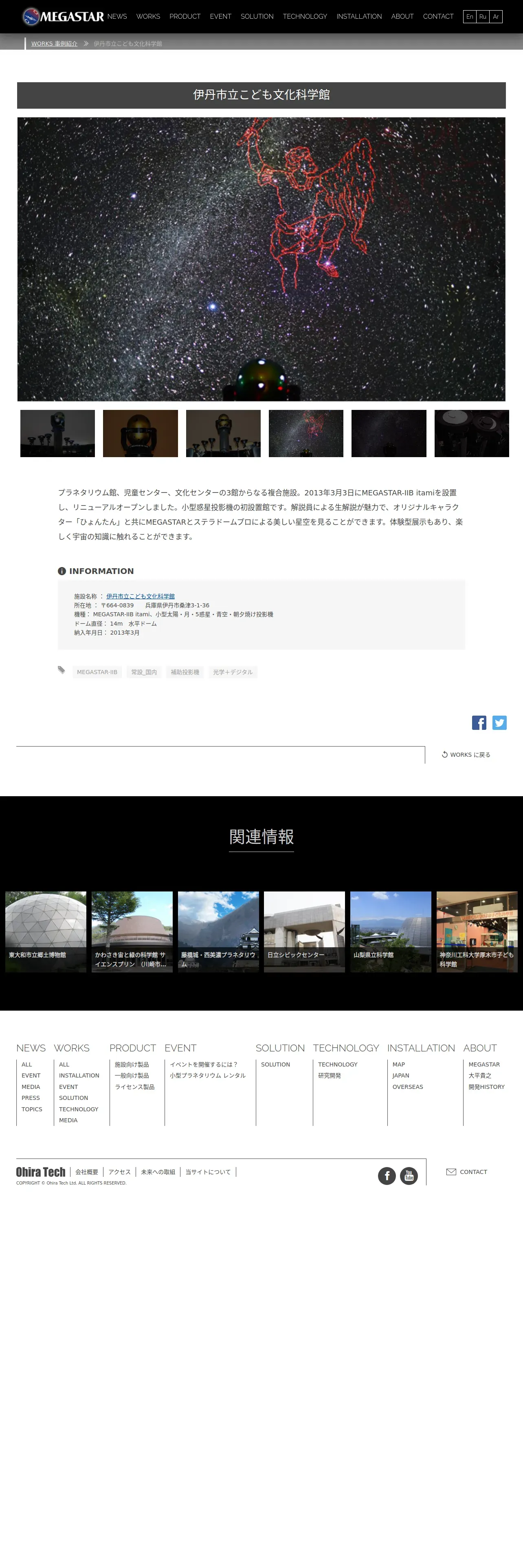This screenshot has height=1568, width=523.
Task: Switch language to Ru
Action: (x=483, y=16)
